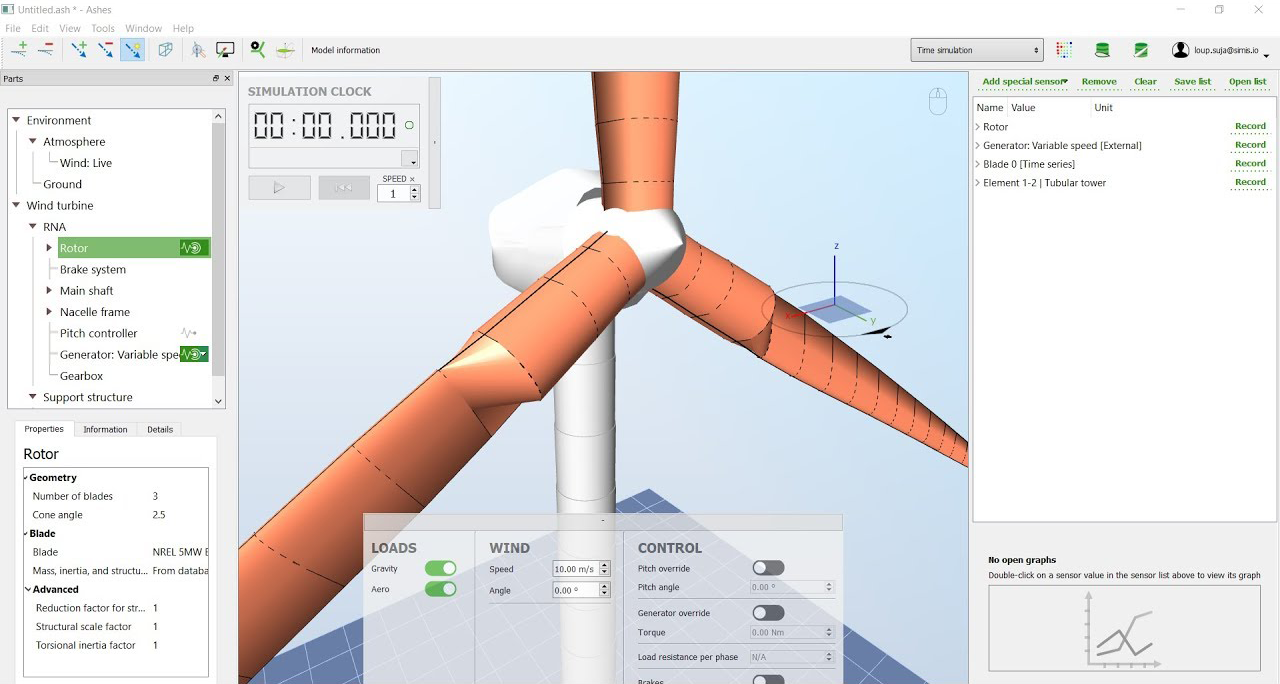Click the Wind Speed input field
Screen dimensions: 1280x684
575,569
